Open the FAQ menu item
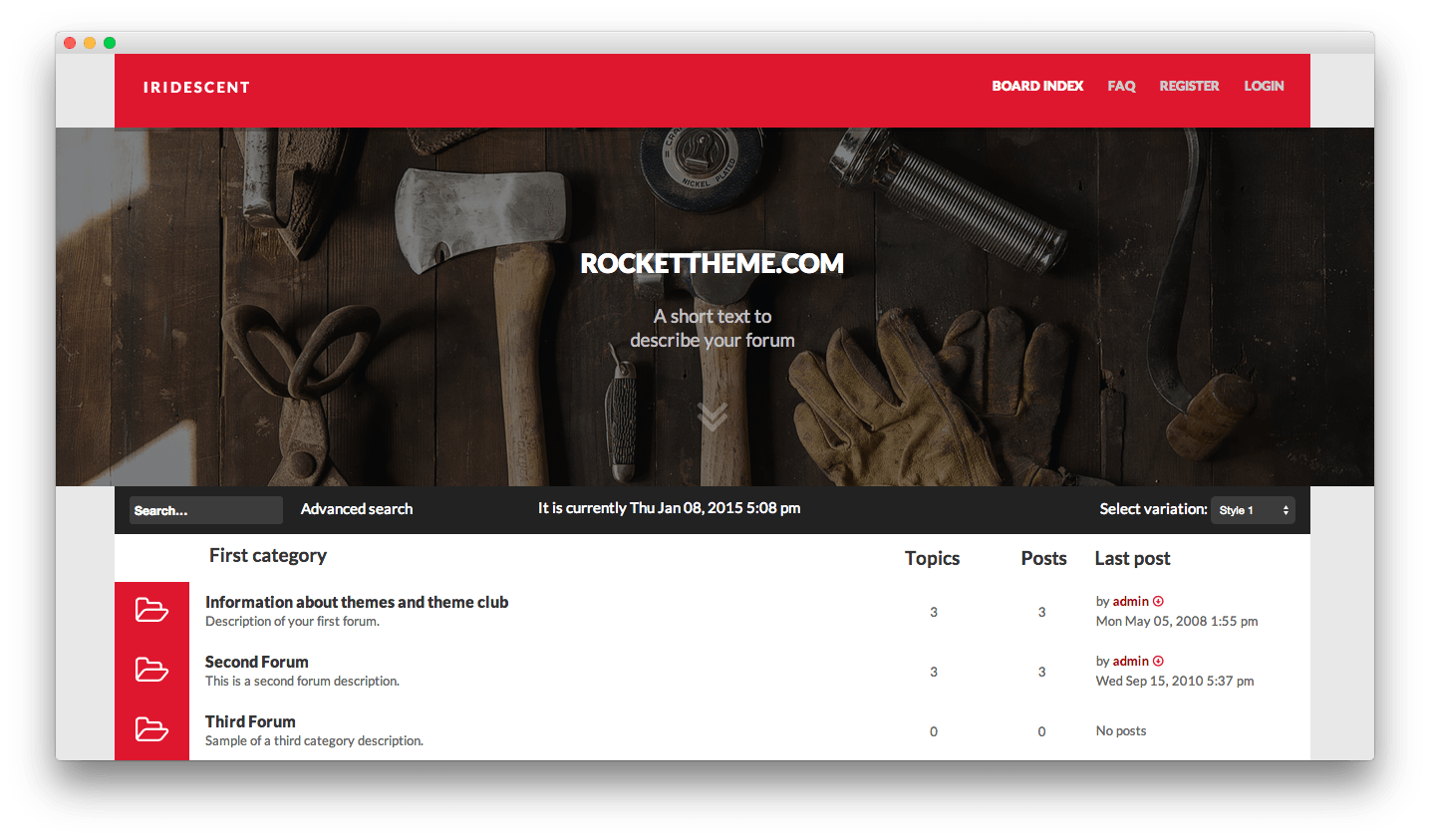Image resolution: width=1430 pixels, height=840 pixels. click(1121, 87)
